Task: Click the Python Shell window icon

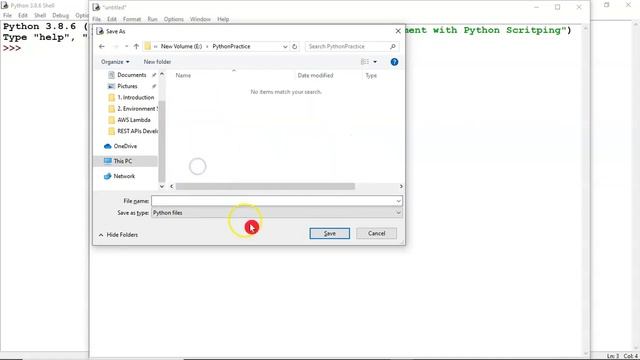Action: click(x=5, y=5)
